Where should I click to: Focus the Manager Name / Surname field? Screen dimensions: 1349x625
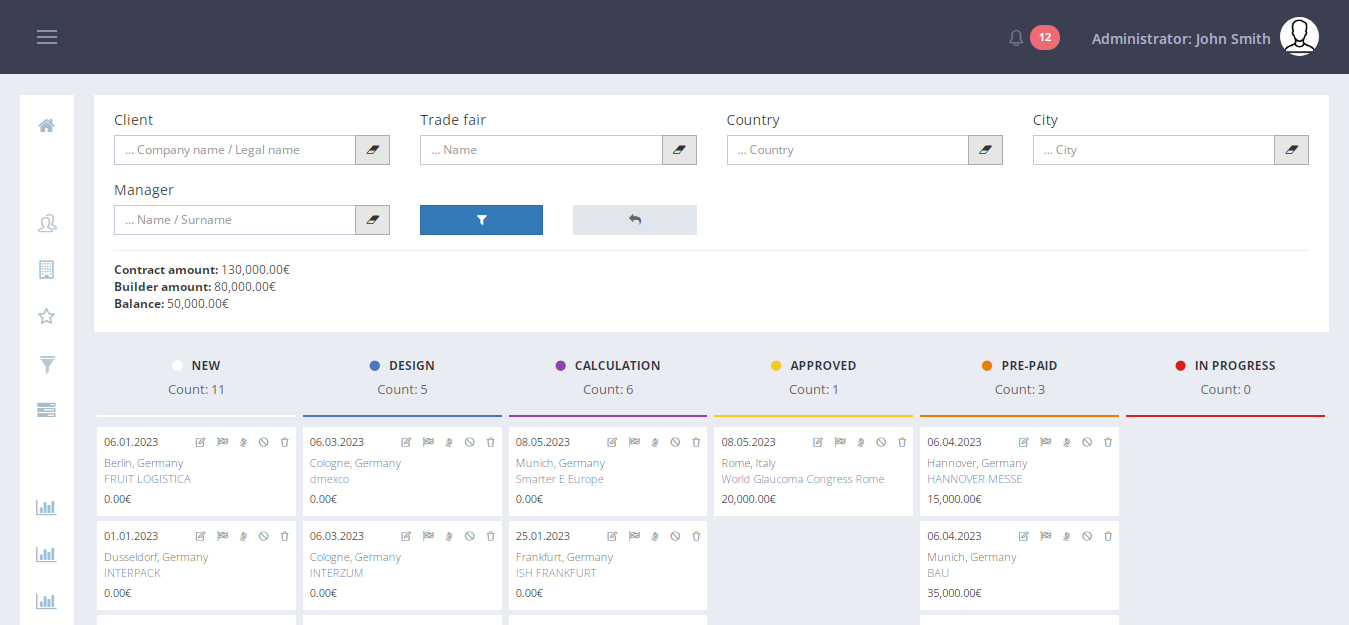tap(235, 220)
